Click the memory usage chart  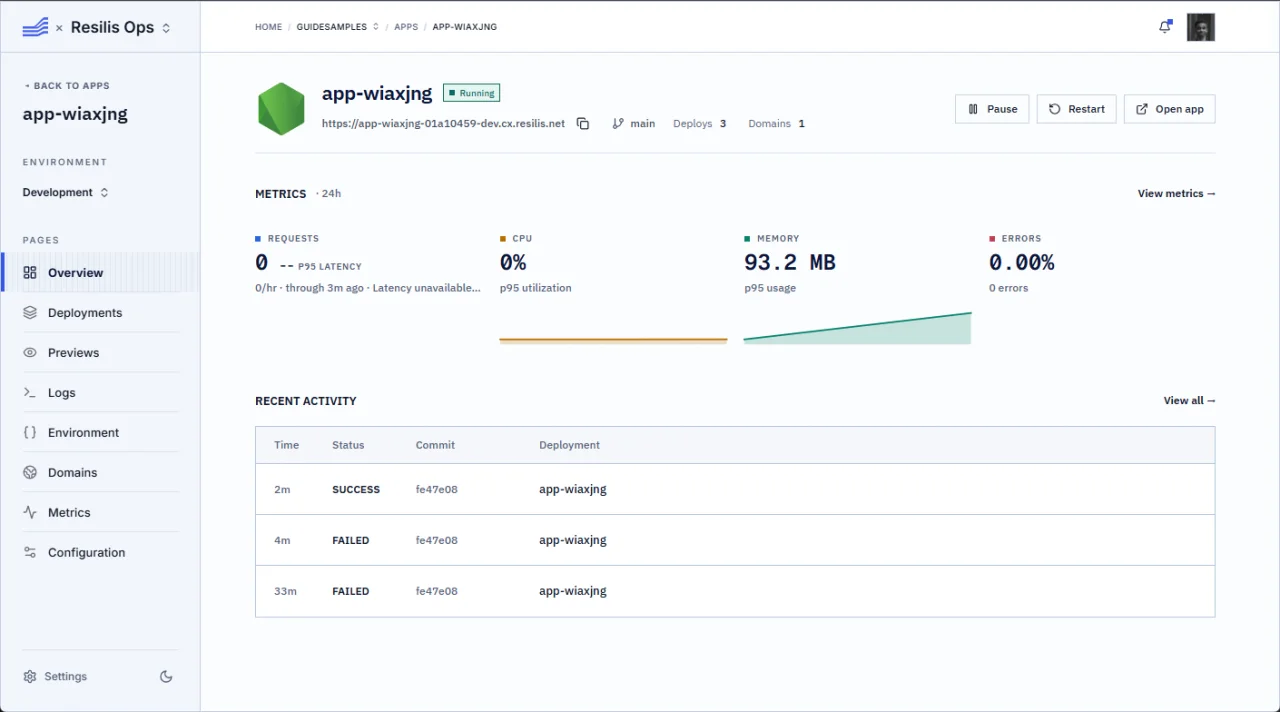(x=858, y=328)
